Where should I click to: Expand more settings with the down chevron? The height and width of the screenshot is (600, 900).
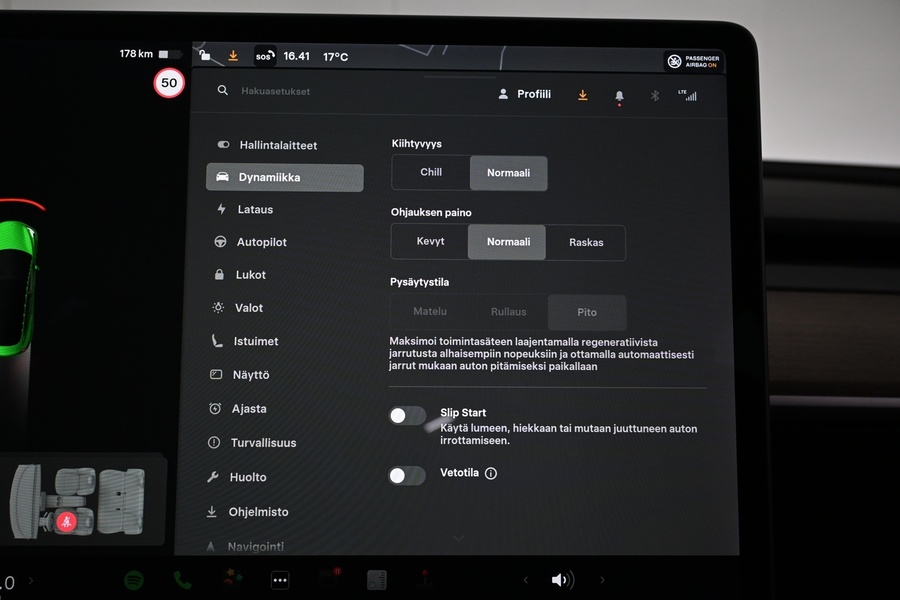point(459,537)
